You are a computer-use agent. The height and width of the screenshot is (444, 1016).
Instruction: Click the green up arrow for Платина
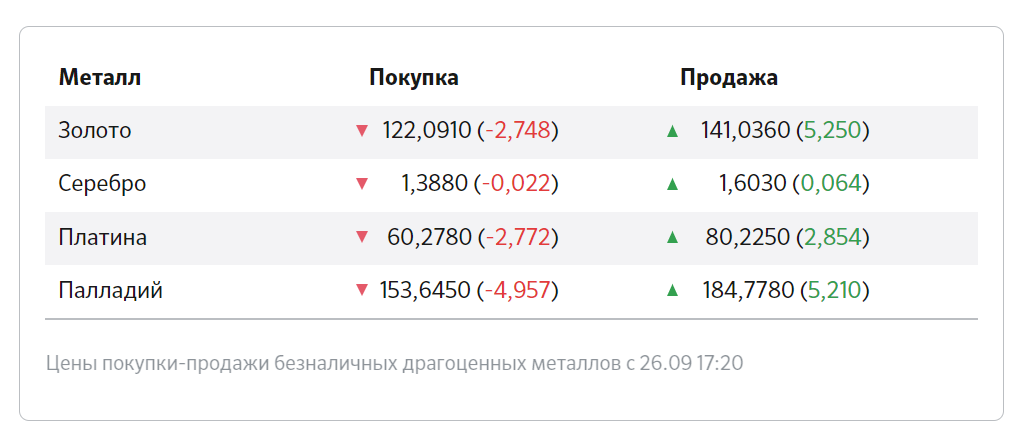[x=672, y=238]
